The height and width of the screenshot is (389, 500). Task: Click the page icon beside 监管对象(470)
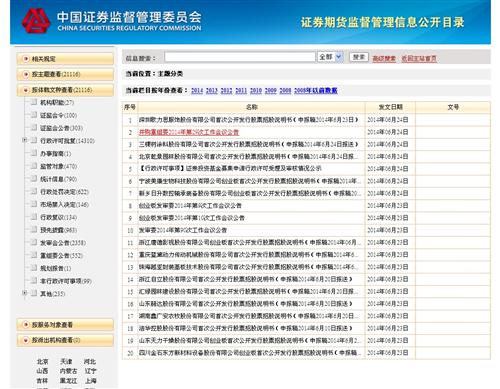(x=34, y=166)
